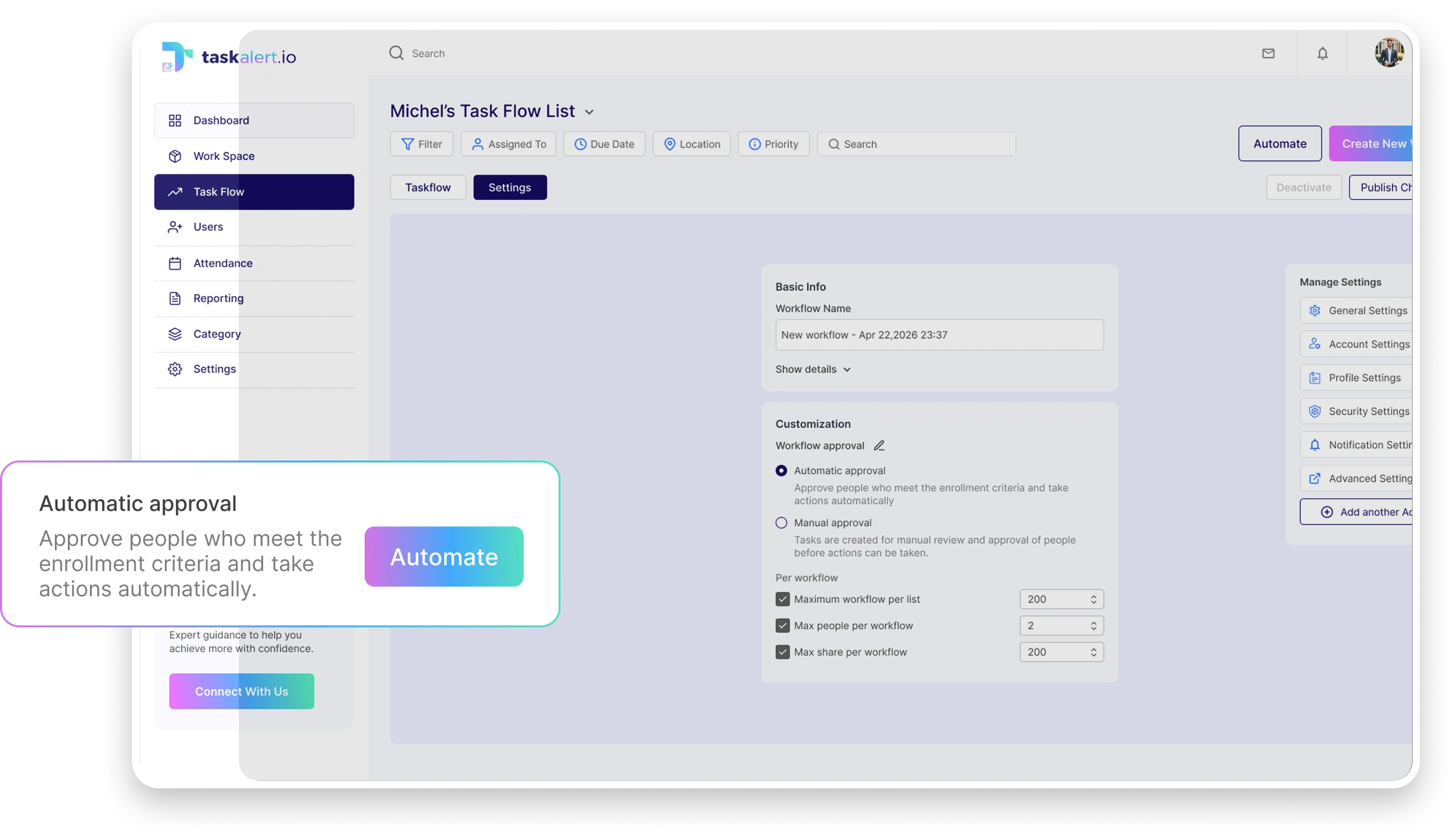The image size is (1456, 838).
Task: Click the Work Space cube icon
Action: point(175,156)
